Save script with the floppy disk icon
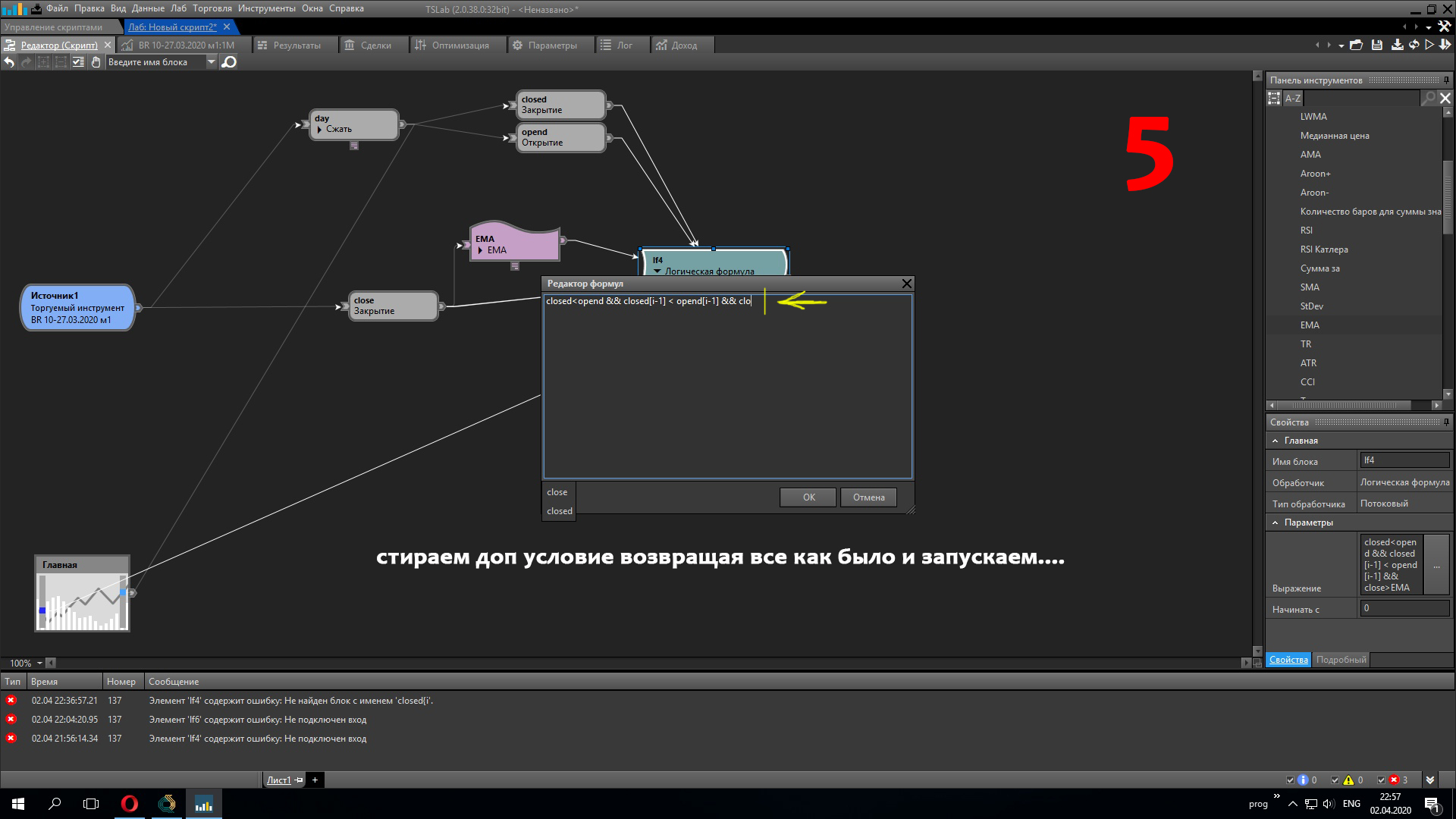 tap(1377, 45)
